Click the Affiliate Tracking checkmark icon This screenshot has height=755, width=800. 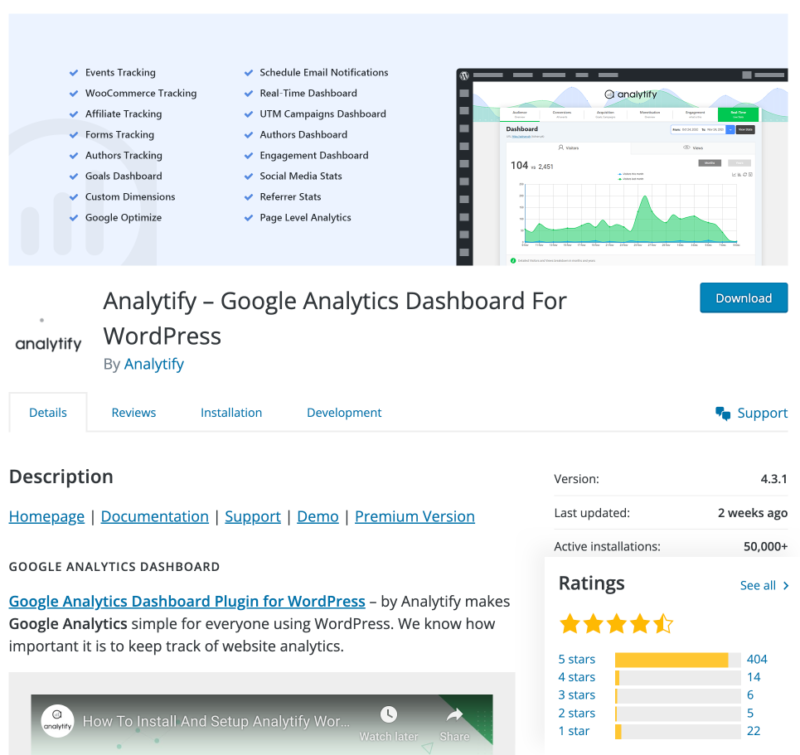click(x=73, y=114)
